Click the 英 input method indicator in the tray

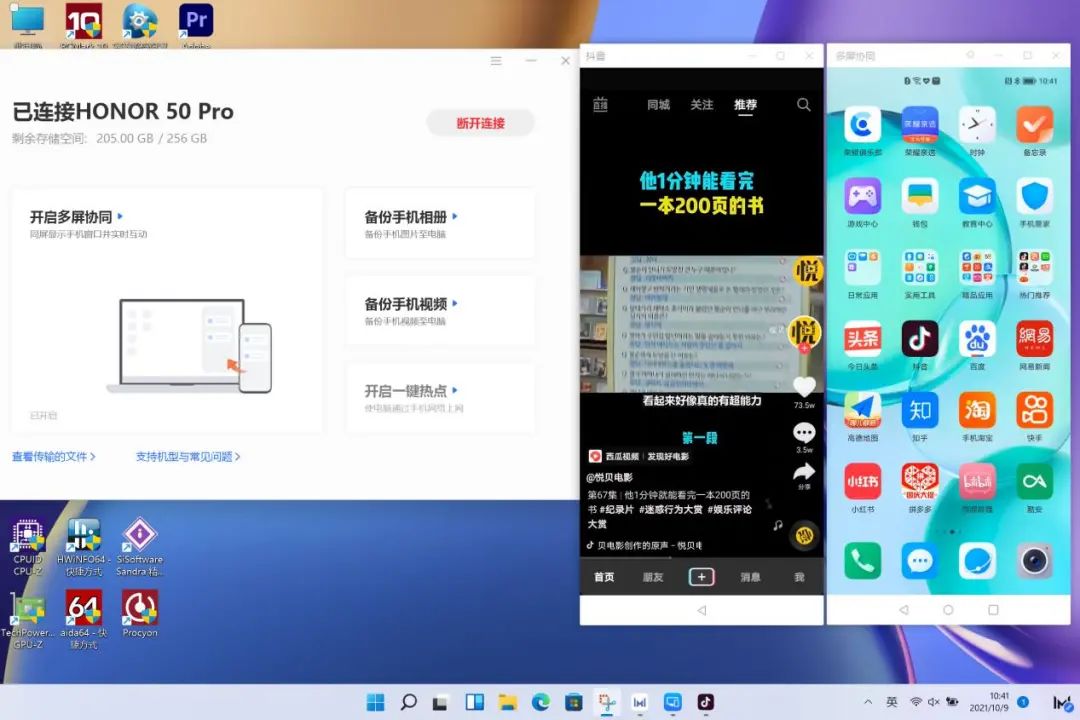pos(891,702)
